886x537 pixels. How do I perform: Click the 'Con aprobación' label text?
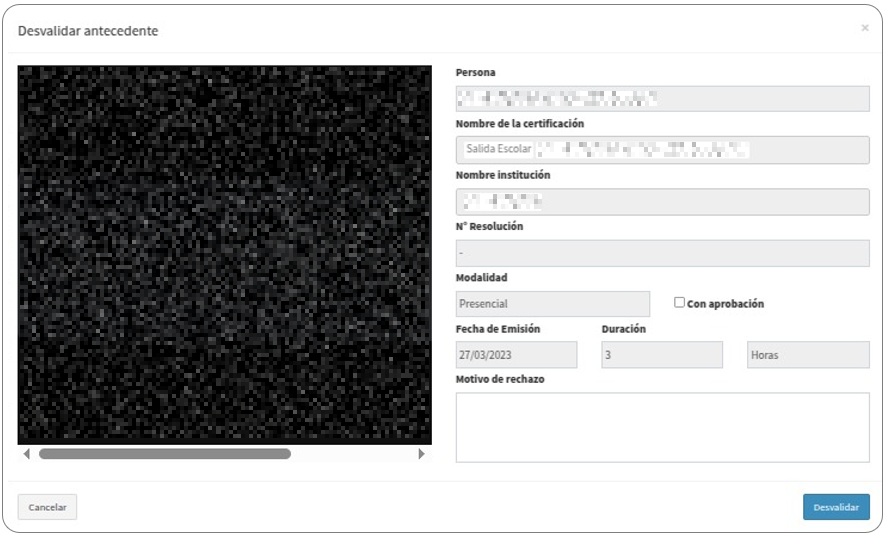tap(725, 304)
